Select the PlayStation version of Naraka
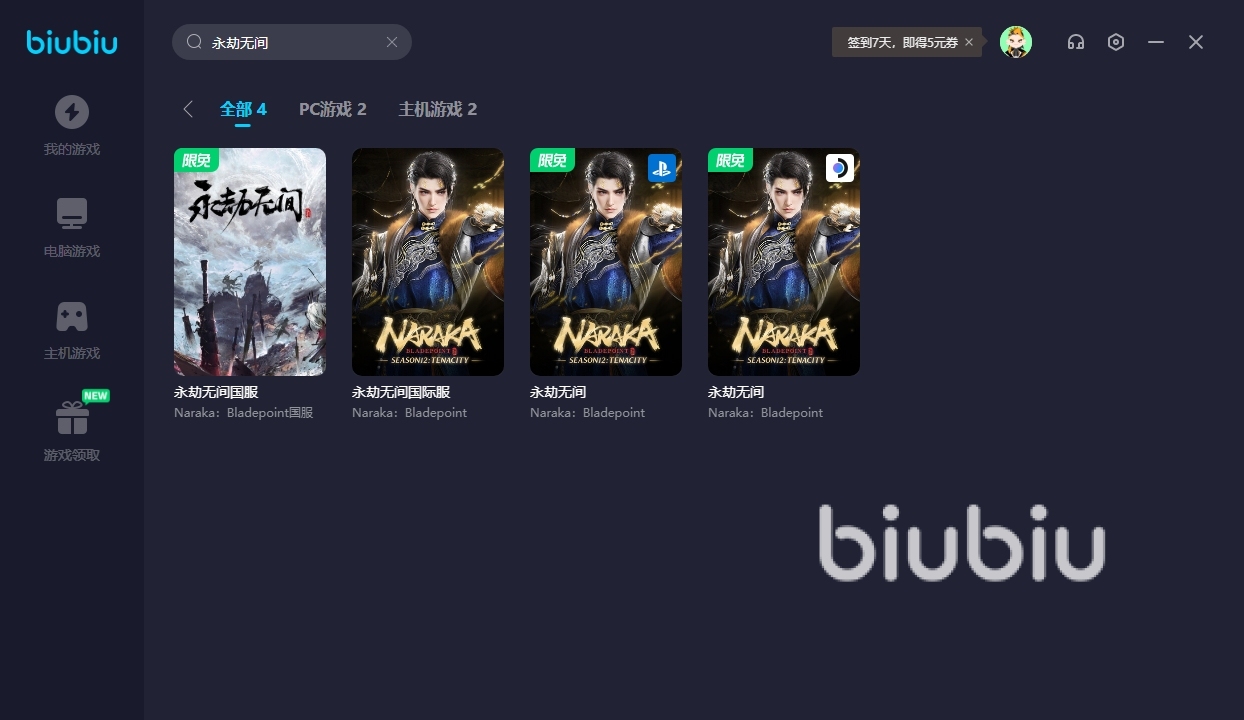This screenshot has width=1244, height=720. point(606,262)
